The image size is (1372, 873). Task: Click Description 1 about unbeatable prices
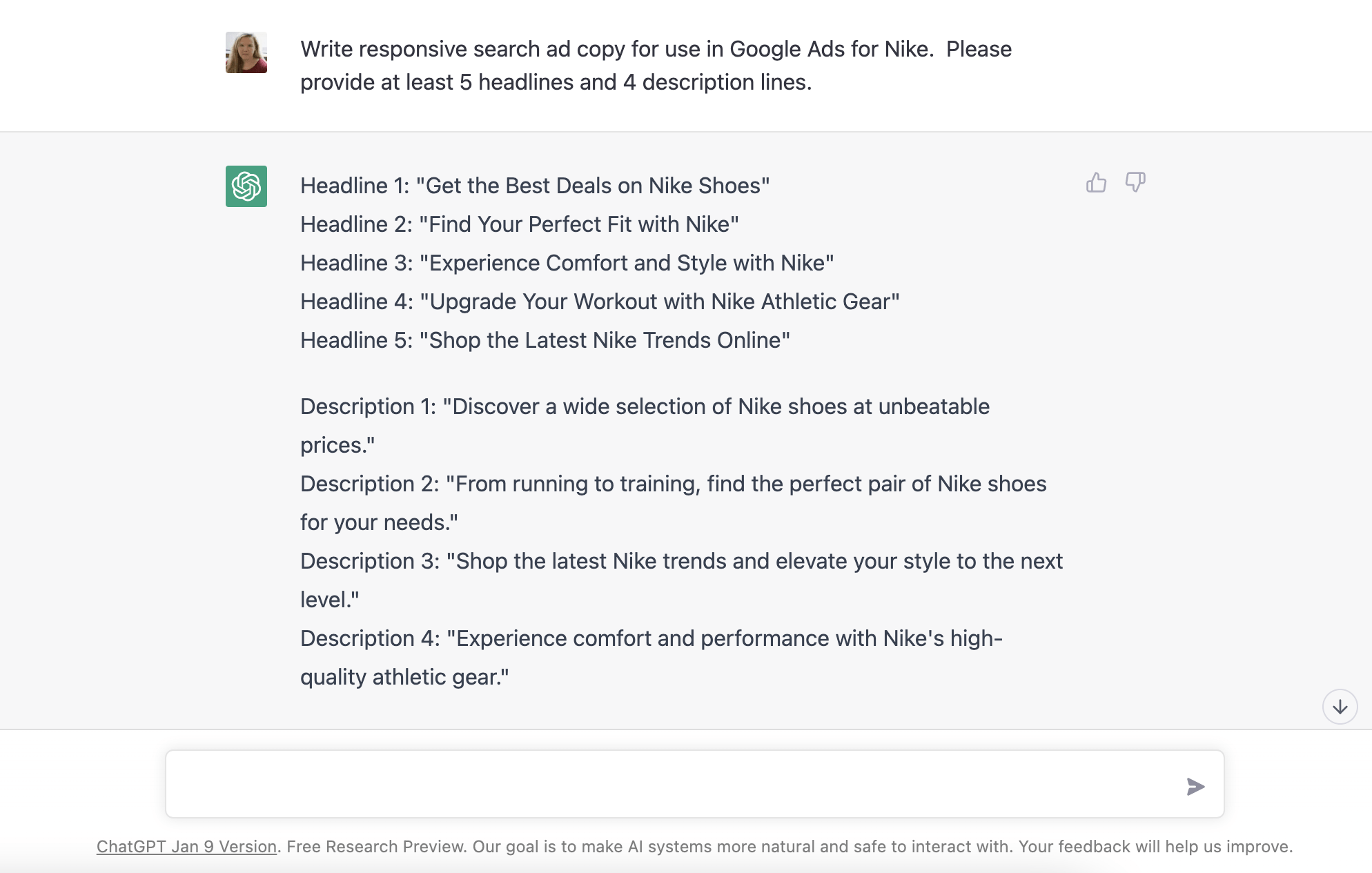(x=645, y=406)
